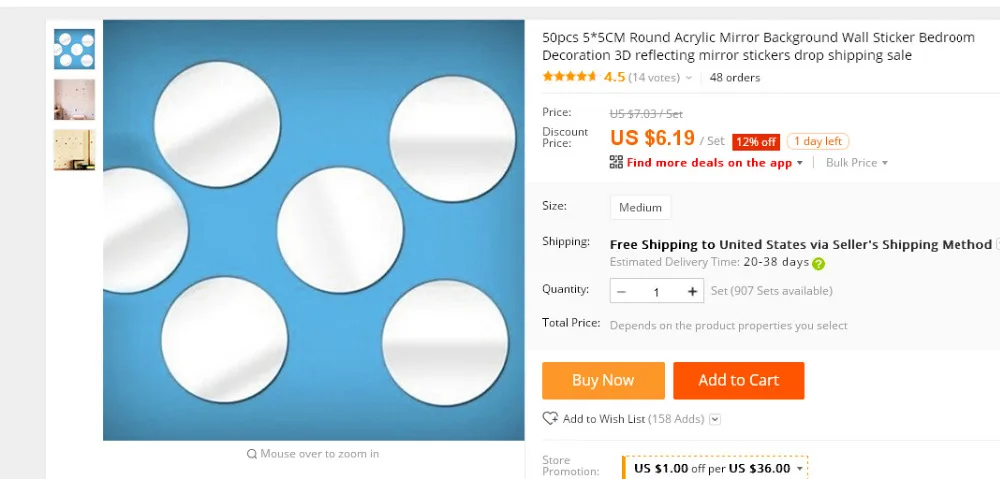Open the Bulk Price dropdown
1000x479 pixels.
857,163
